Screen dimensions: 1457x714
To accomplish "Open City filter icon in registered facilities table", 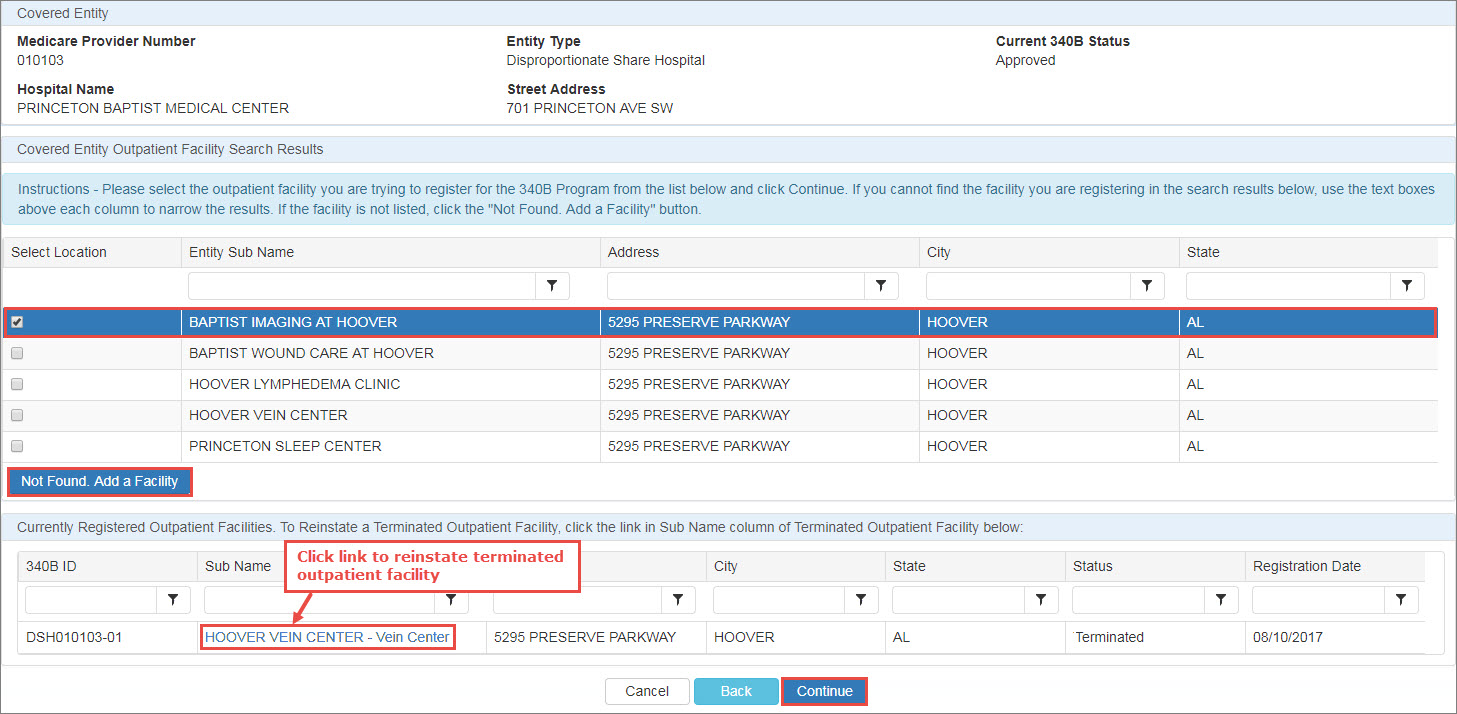I will tap(861, 599).
